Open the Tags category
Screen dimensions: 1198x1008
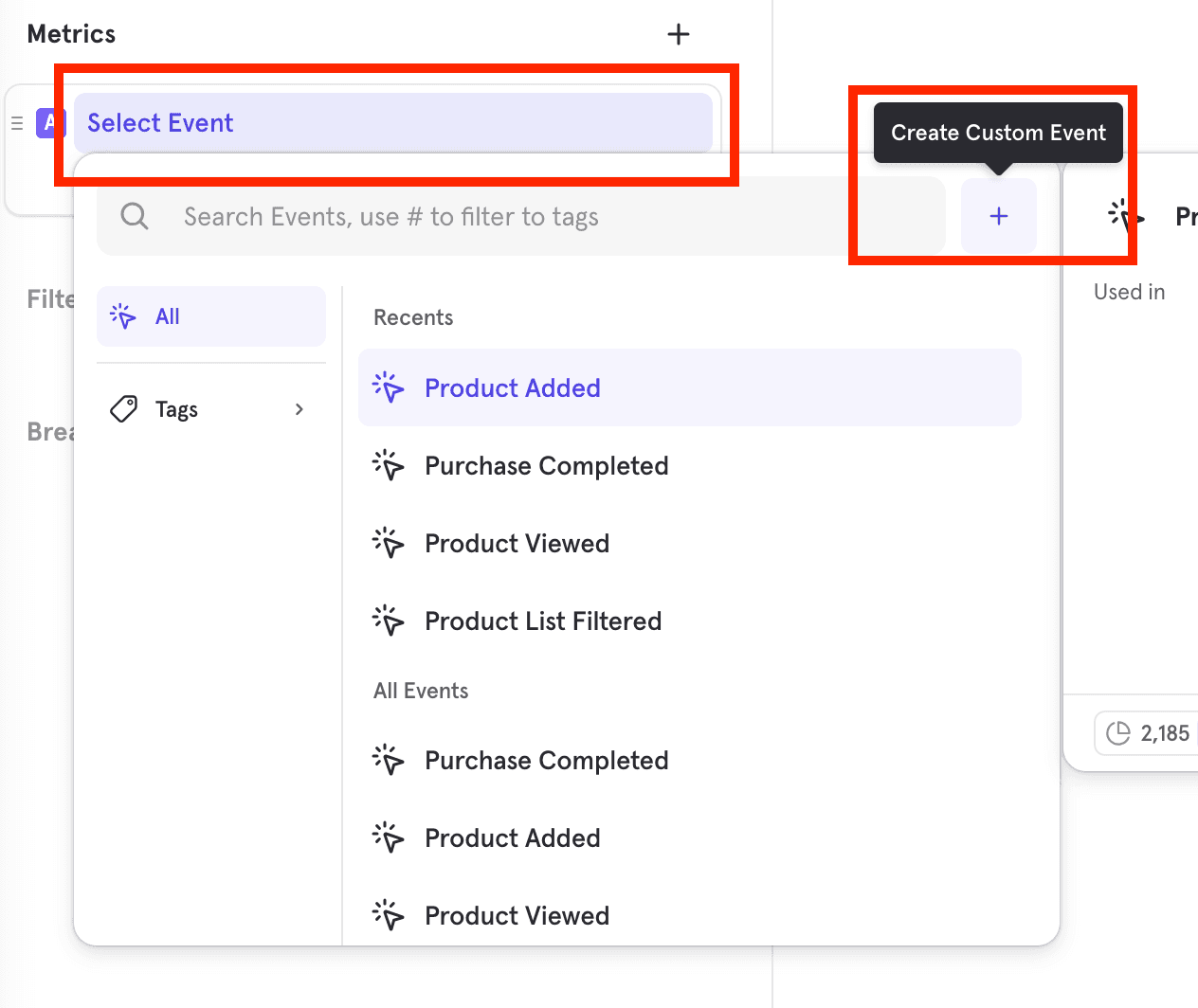176,409
